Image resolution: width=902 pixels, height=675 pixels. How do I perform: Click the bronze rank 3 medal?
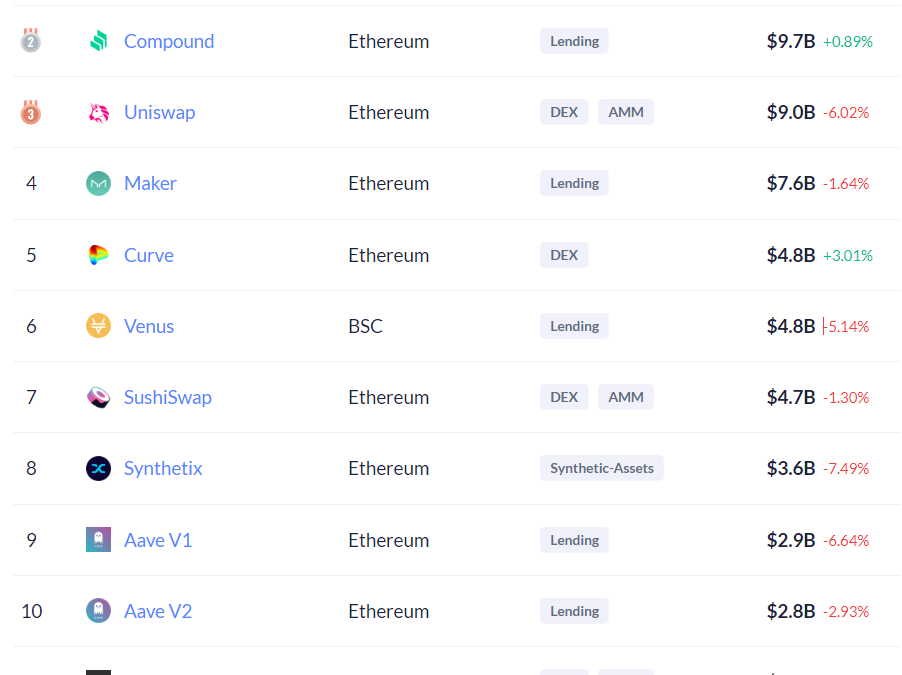pos(30,112)
